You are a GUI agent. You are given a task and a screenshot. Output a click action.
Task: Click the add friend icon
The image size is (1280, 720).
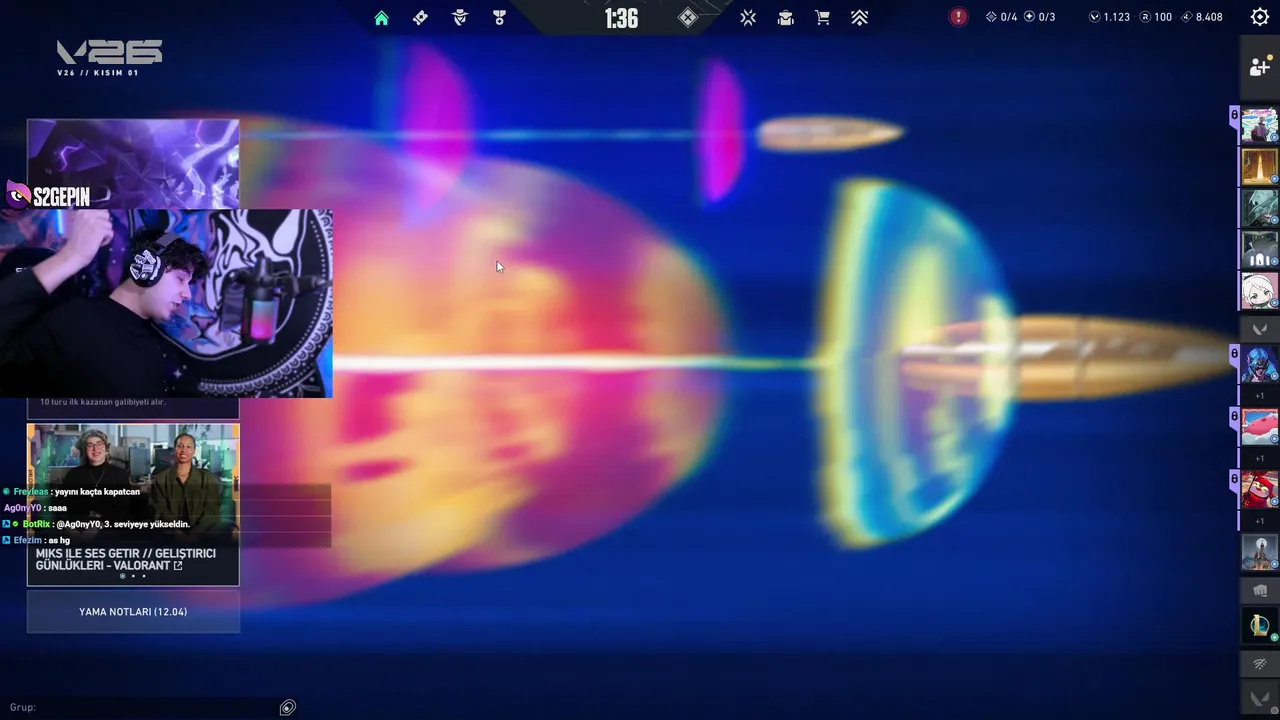(x=1259, y=67)
